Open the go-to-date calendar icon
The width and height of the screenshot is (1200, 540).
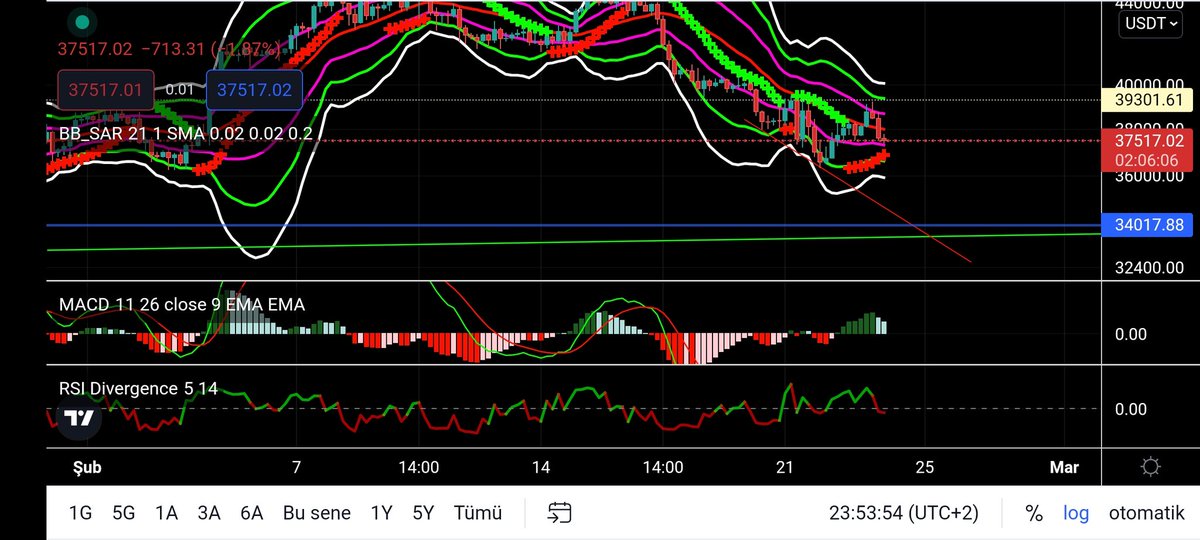point(560,513)
